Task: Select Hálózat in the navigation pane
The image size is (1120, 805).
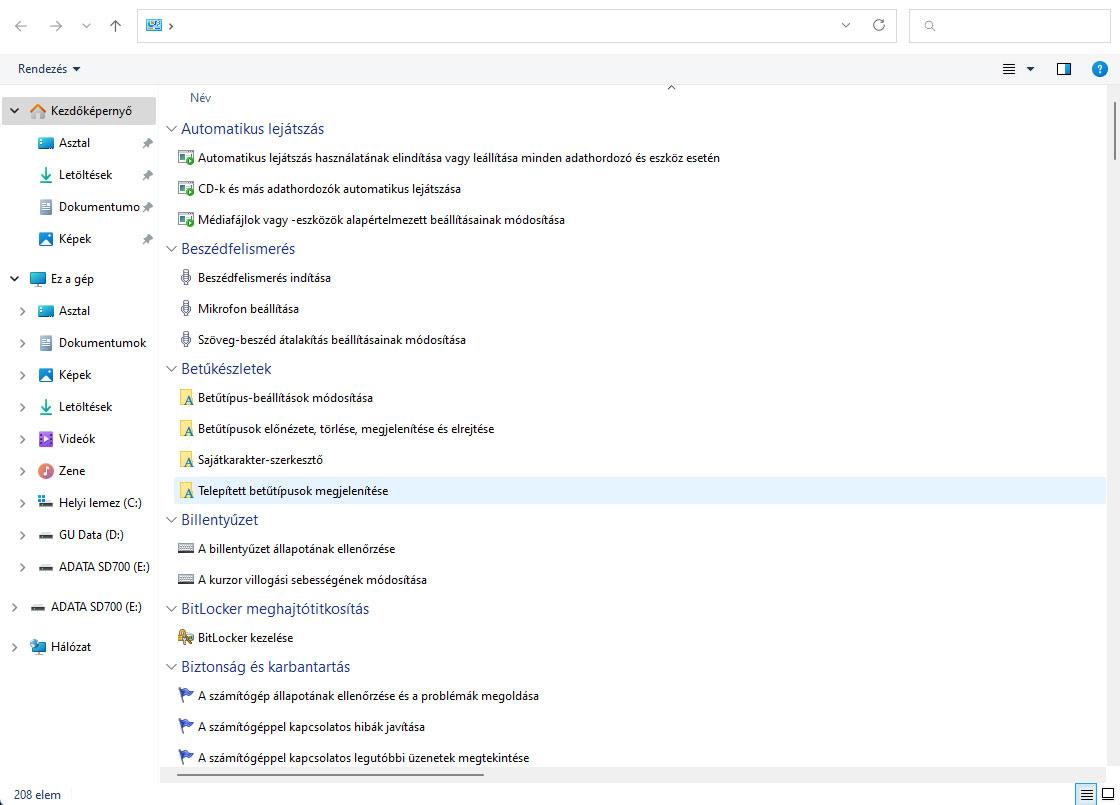Action: click(71, 647)
